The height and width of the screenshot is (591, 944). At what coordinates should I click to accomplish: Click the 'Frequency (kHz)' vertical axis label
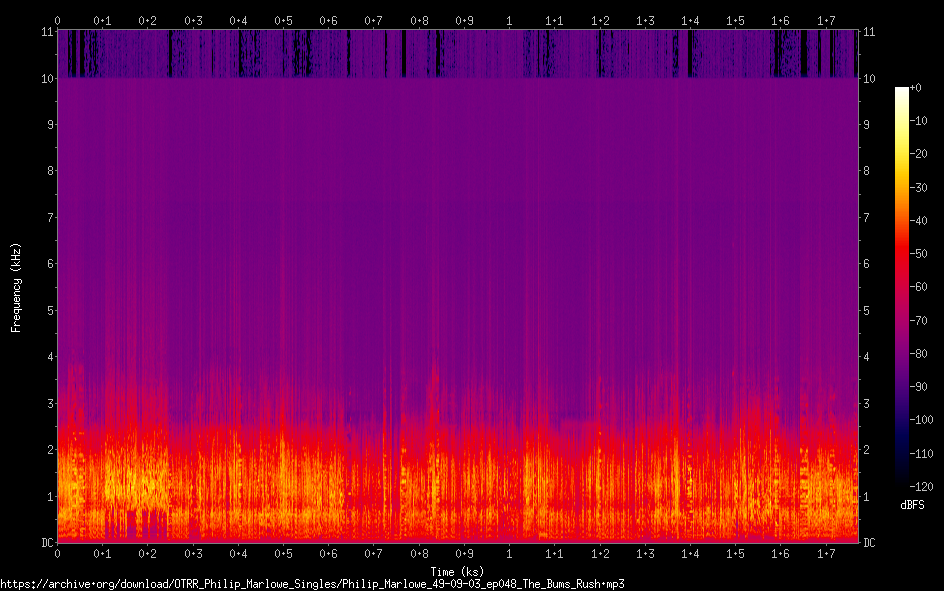pyautogui.click(x=16, y=287)
